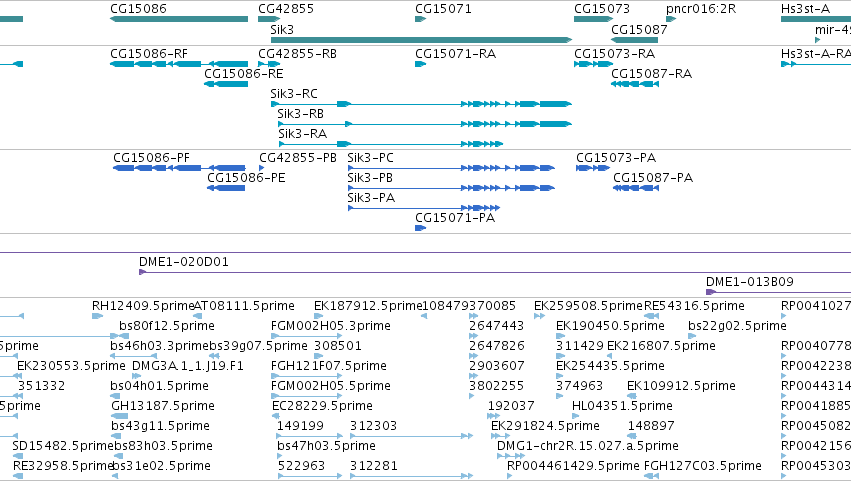This screenshot has width=851, height=481.
Task: Open transcript CG15071-RA
Action: pos(455,54)
